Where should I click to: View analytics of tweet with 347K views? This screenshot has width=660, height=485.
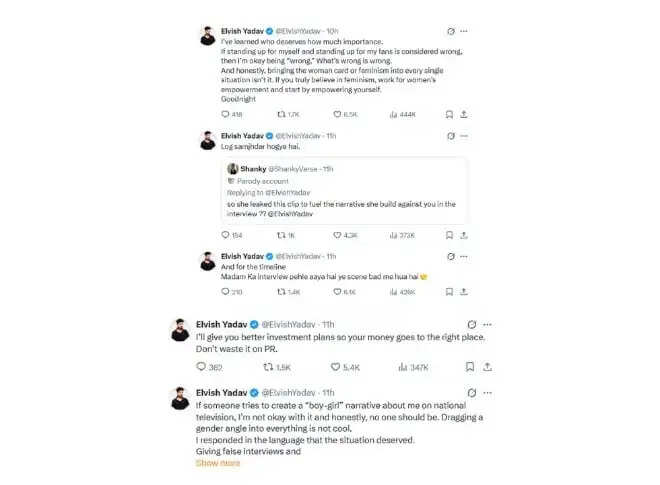click(x=413, y=367)
